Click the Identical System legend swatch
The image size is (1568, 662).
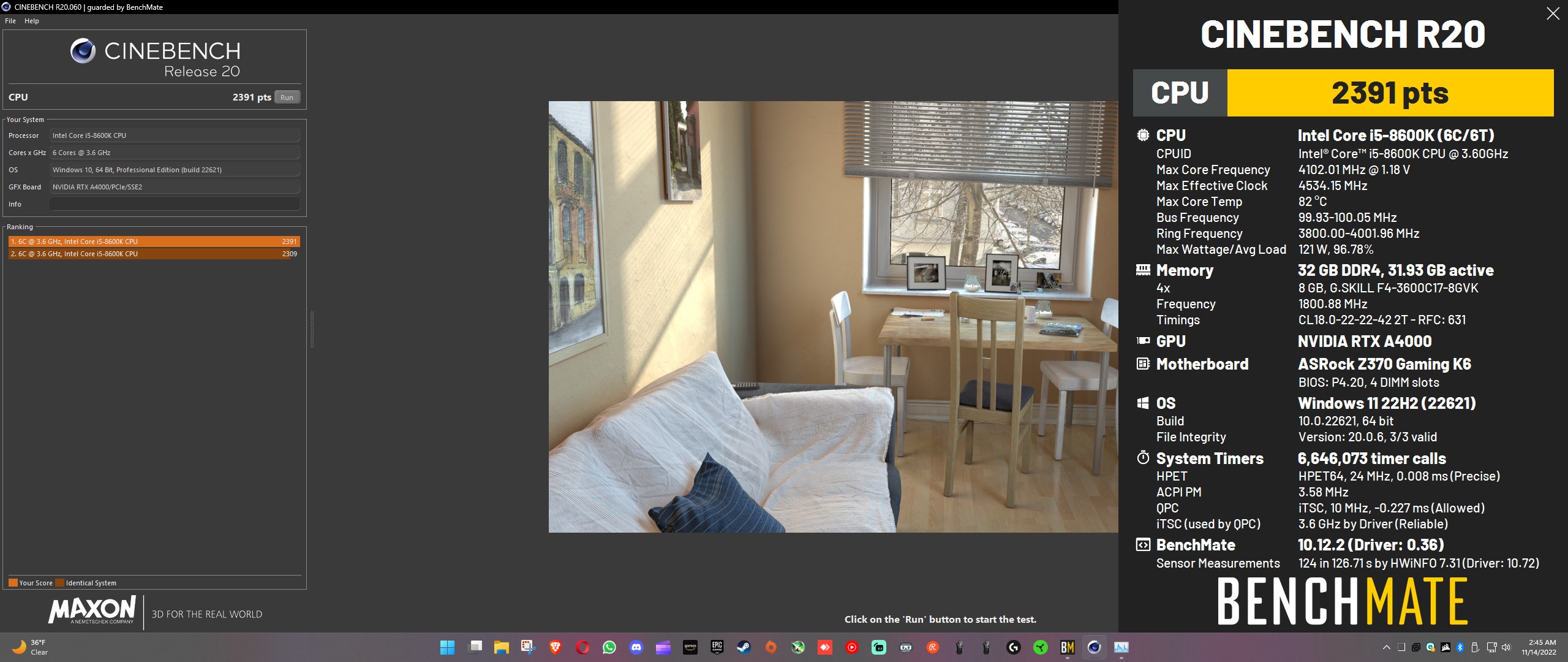click(60, 583)
